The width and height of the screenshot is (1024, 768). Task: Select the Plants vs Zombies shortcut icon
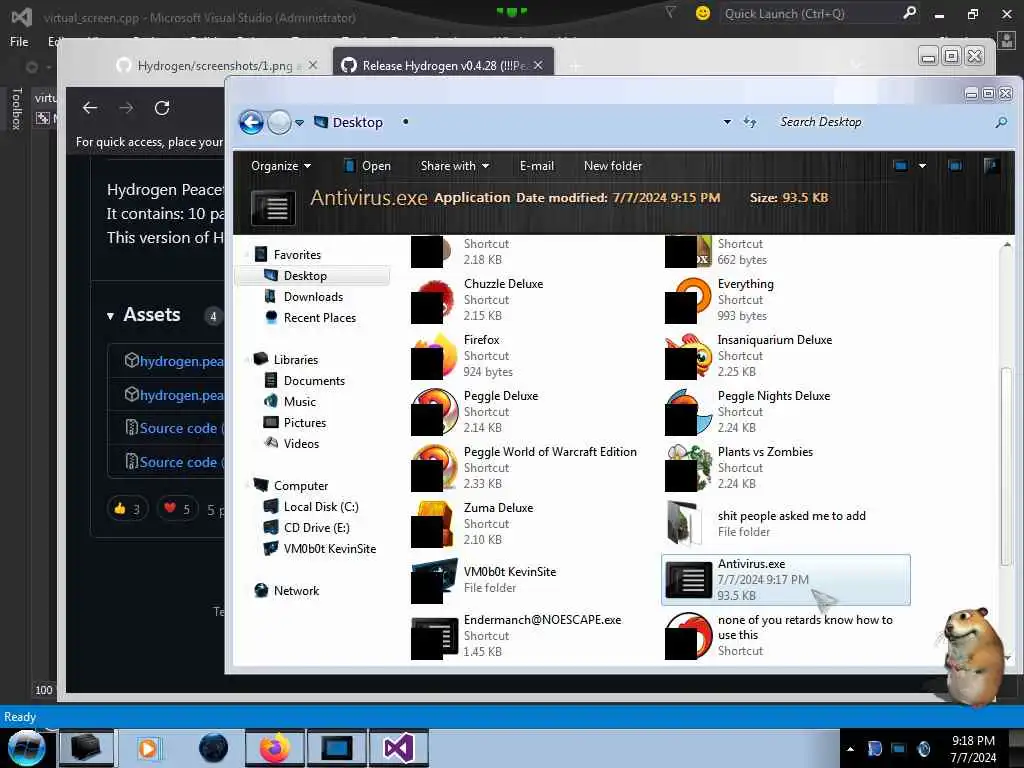[688, 468]
